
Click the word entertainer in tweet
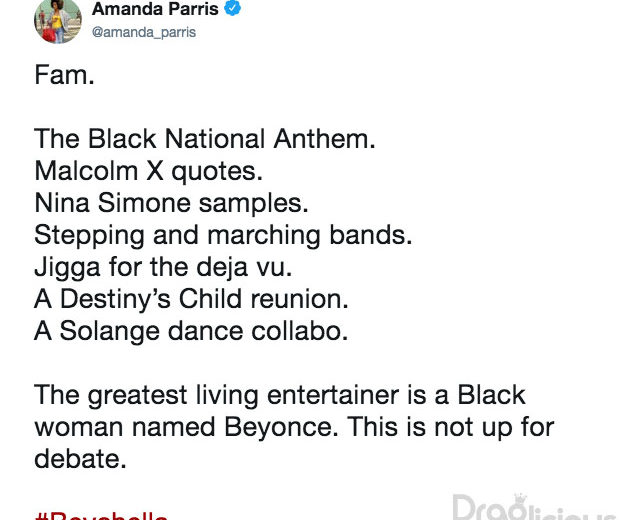333,395
